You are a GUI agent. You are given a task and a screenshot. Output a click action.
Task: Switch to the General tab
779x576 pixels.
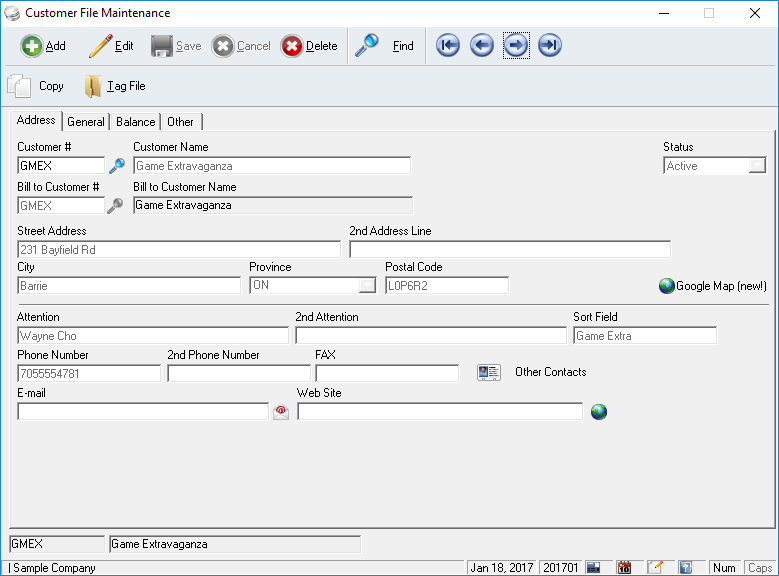[x=86, y=122]
